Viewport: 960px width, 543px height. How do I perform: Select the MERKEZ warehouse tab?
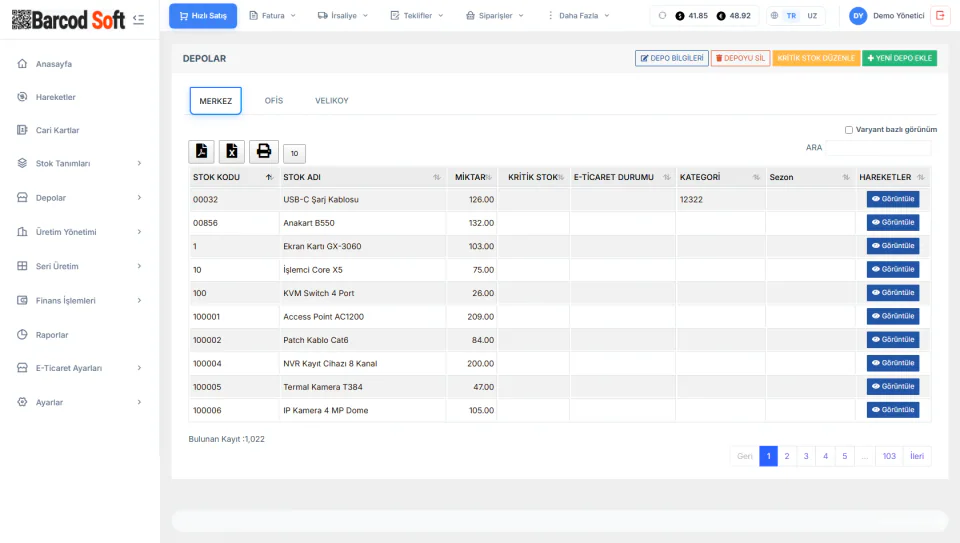tap(216, 101)
